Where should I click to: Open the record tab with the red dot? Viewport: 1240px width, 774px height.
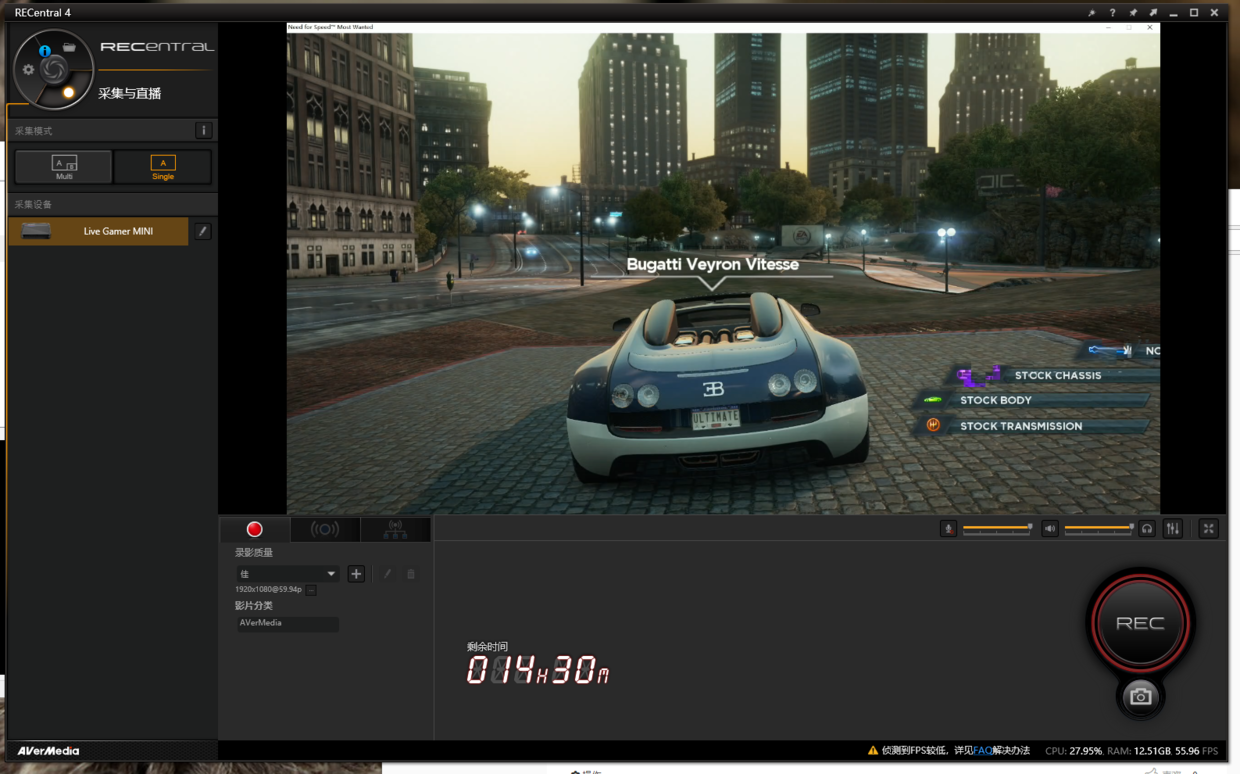coord(255,529)
